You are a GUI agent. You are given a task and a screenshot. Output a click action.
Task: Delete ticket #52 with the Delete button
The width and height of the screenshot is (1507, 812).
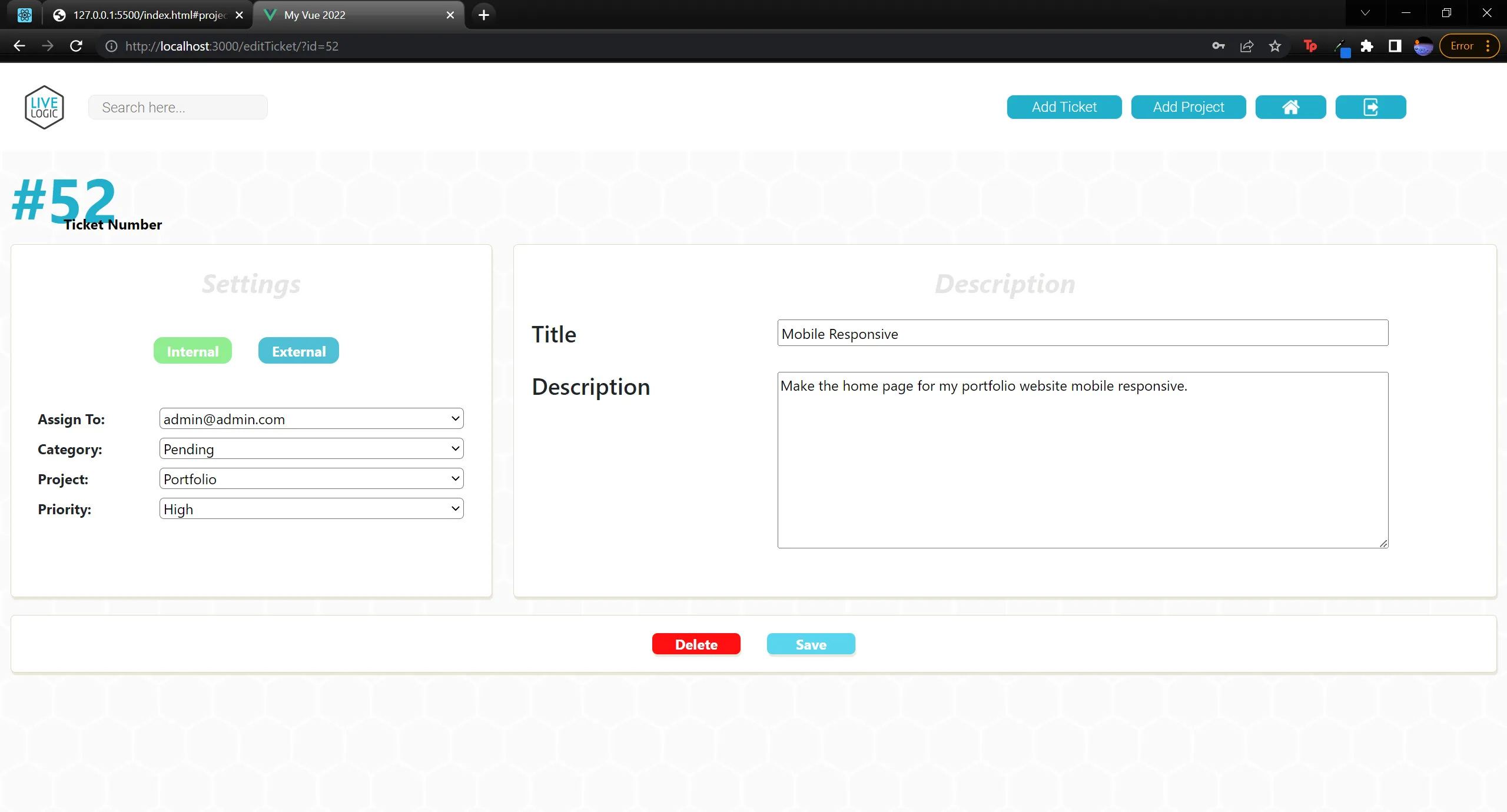(x=696, y=644)
